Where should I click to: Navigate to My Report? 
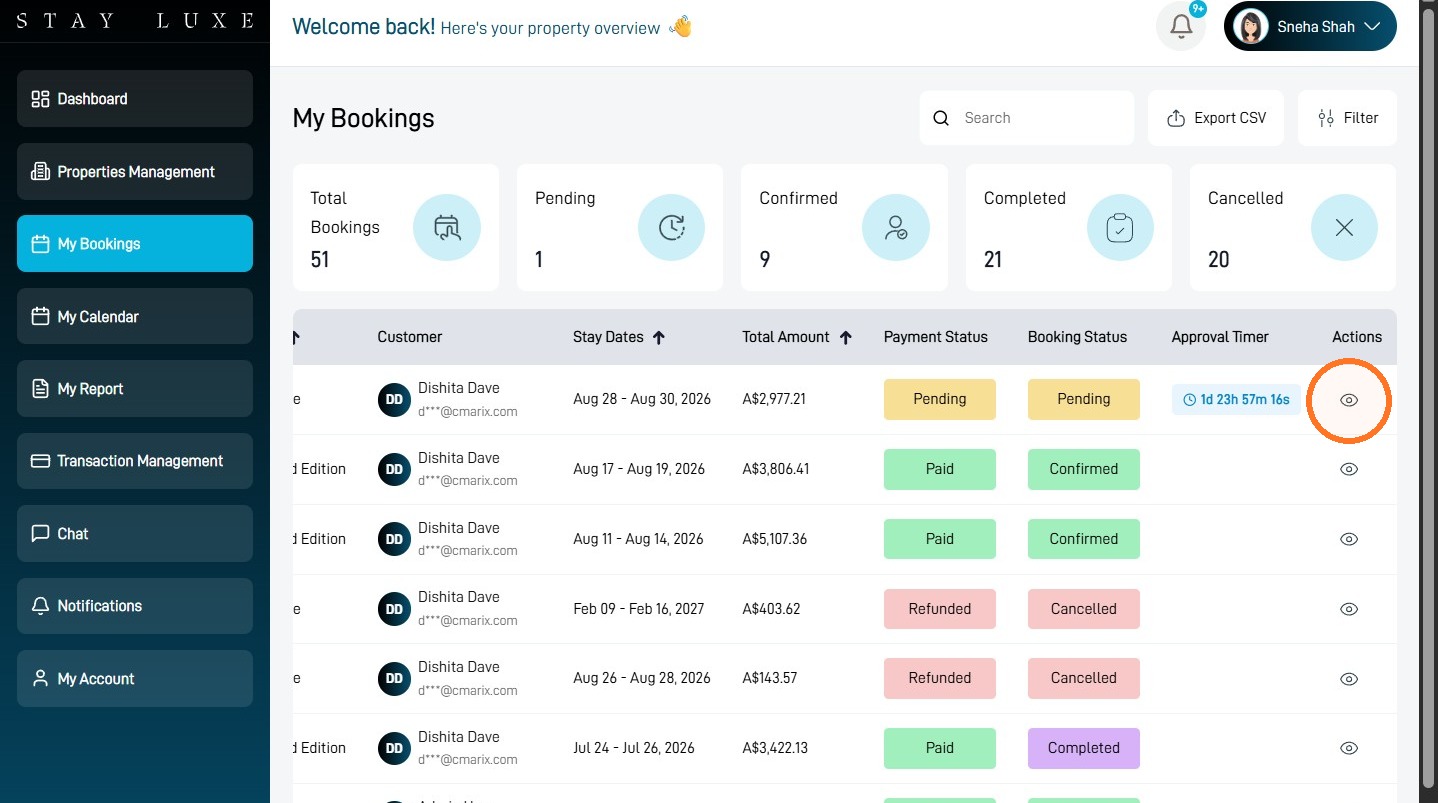click(135, 389)
